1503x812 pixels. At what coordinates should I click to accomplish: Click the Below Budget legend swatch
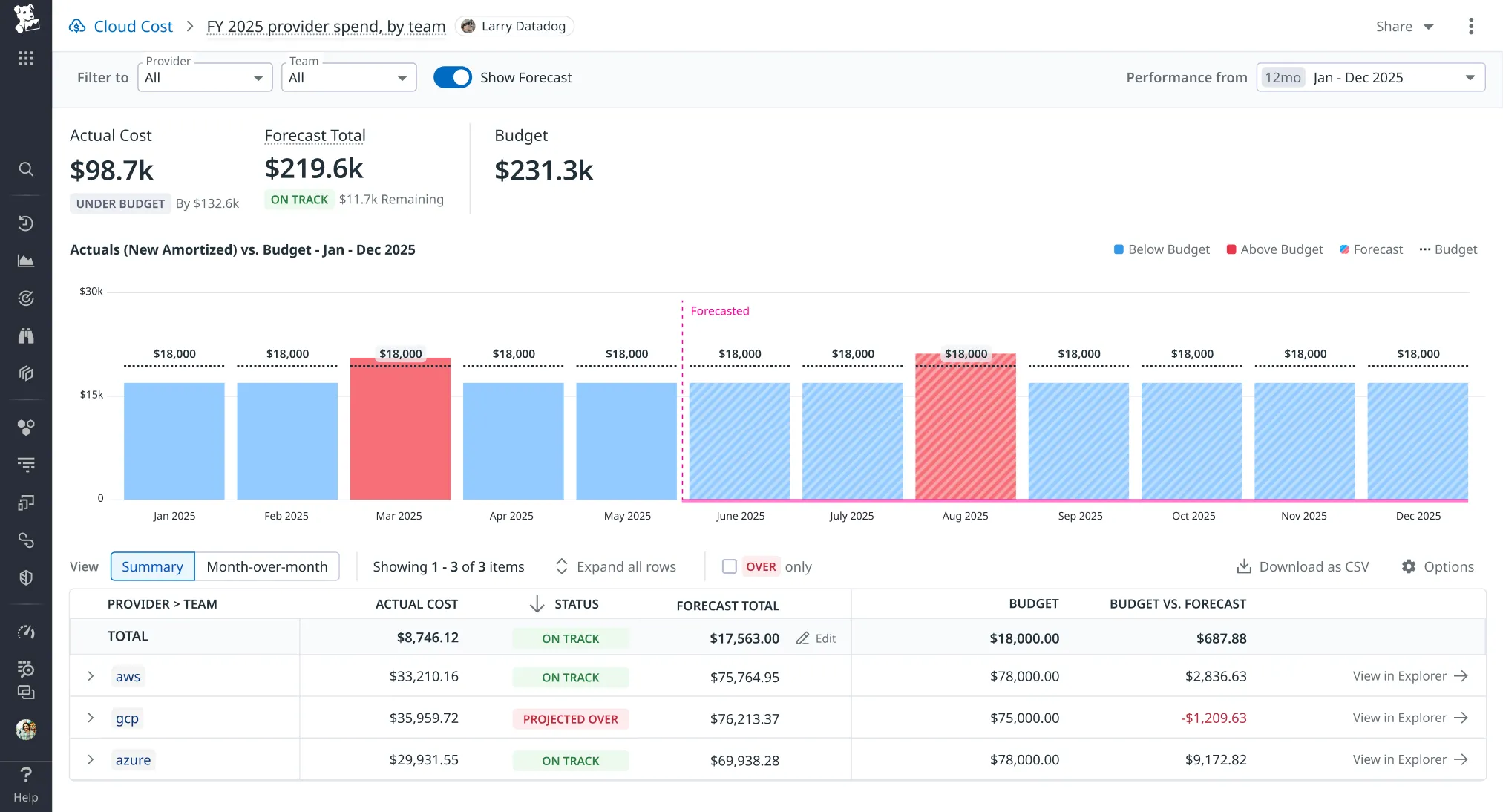coord(1119,249)
